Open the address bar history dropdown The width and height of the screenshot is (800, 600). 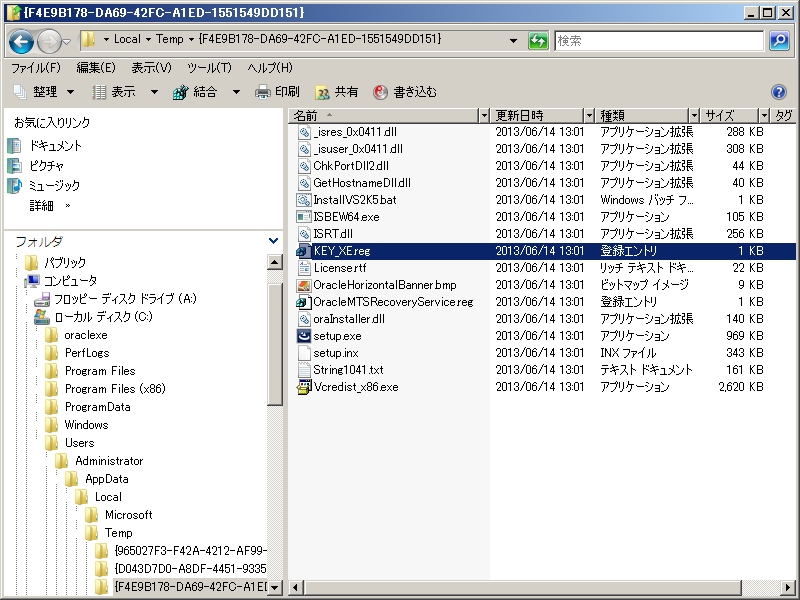(x=514, y=41)
